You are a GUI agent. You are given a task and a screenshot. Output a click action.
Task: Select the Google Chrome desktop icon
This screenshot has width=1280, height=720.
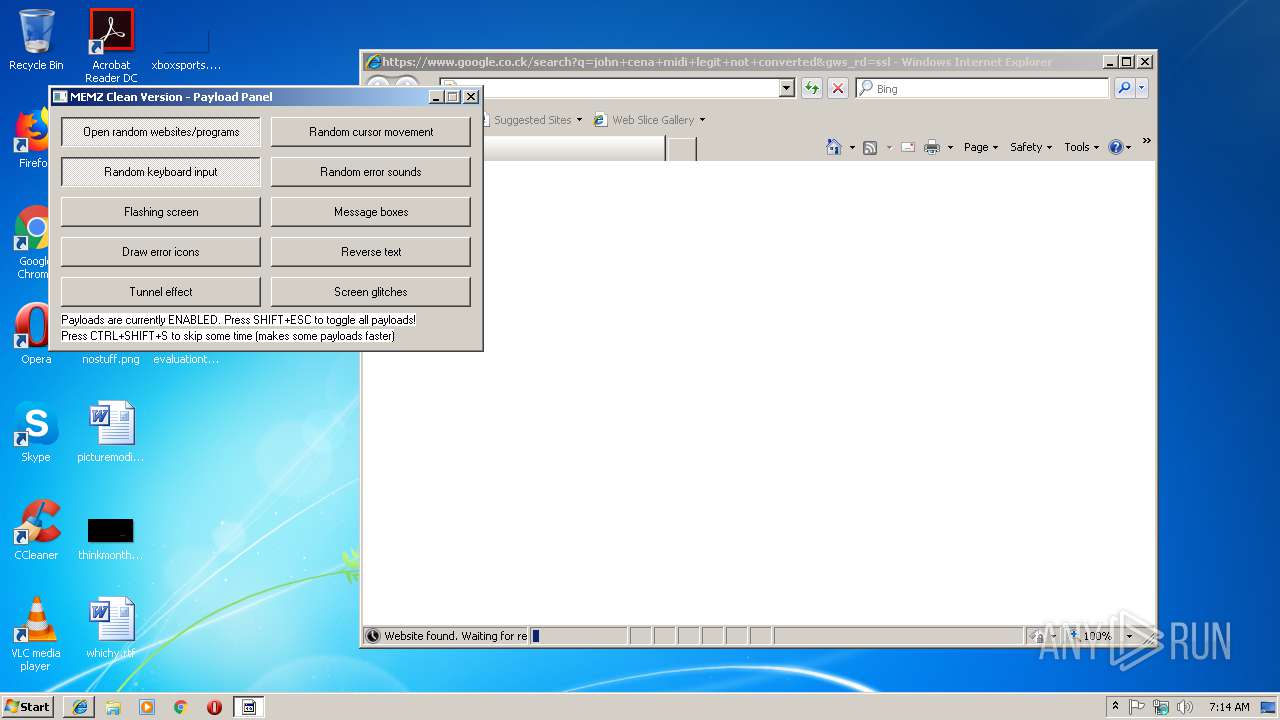(34, 243)
